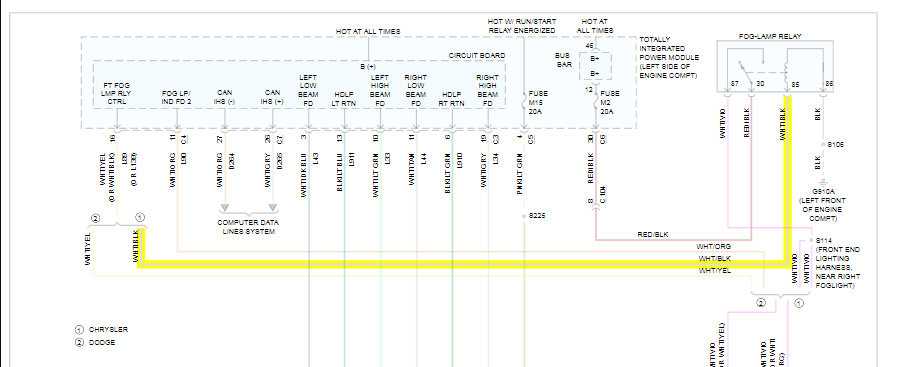This screenshot has width=900, height=367.
Task: Click the S106 splice label
Action: pyautogui.click(x=835, y=144)
